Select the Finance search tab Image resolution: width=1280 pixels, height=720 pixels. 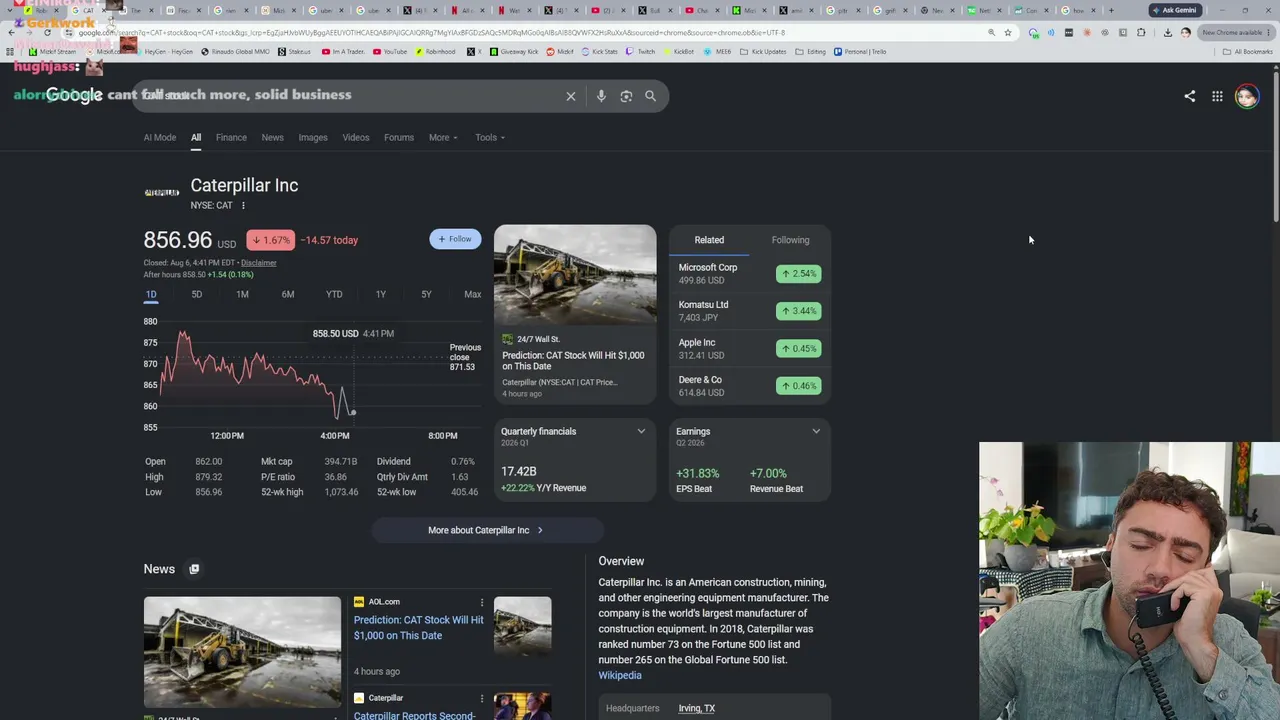coord(231,138)
